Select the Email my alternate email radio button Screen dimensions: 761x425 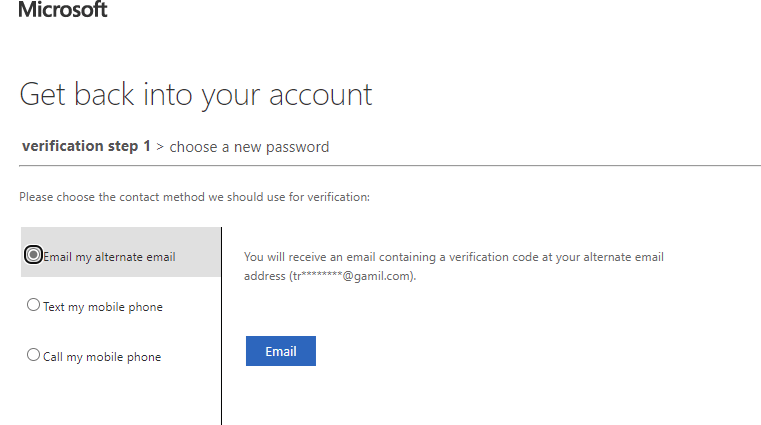point(34,256)
